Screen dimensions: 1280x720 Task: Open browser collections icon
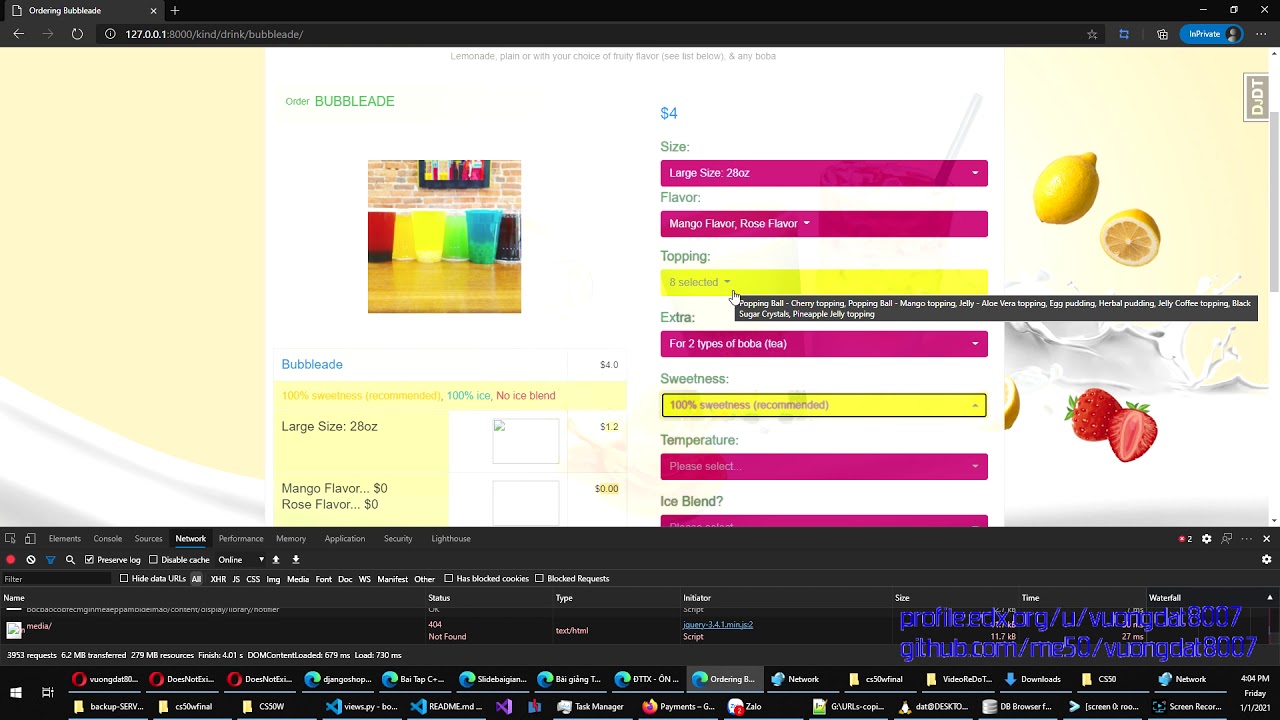point(1162,34)
